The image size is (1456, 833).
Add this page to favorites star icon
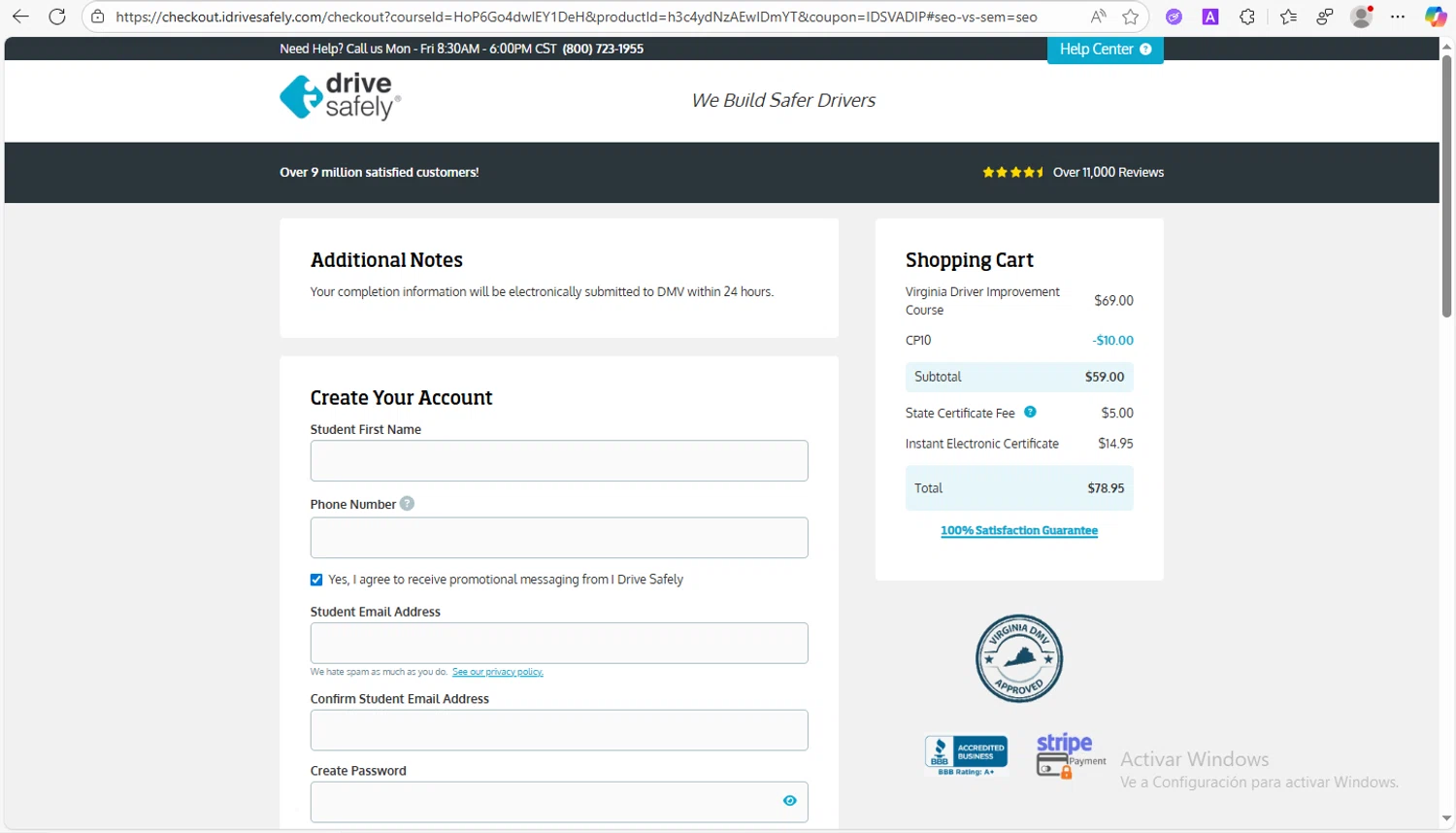(x=1131, y=17)
